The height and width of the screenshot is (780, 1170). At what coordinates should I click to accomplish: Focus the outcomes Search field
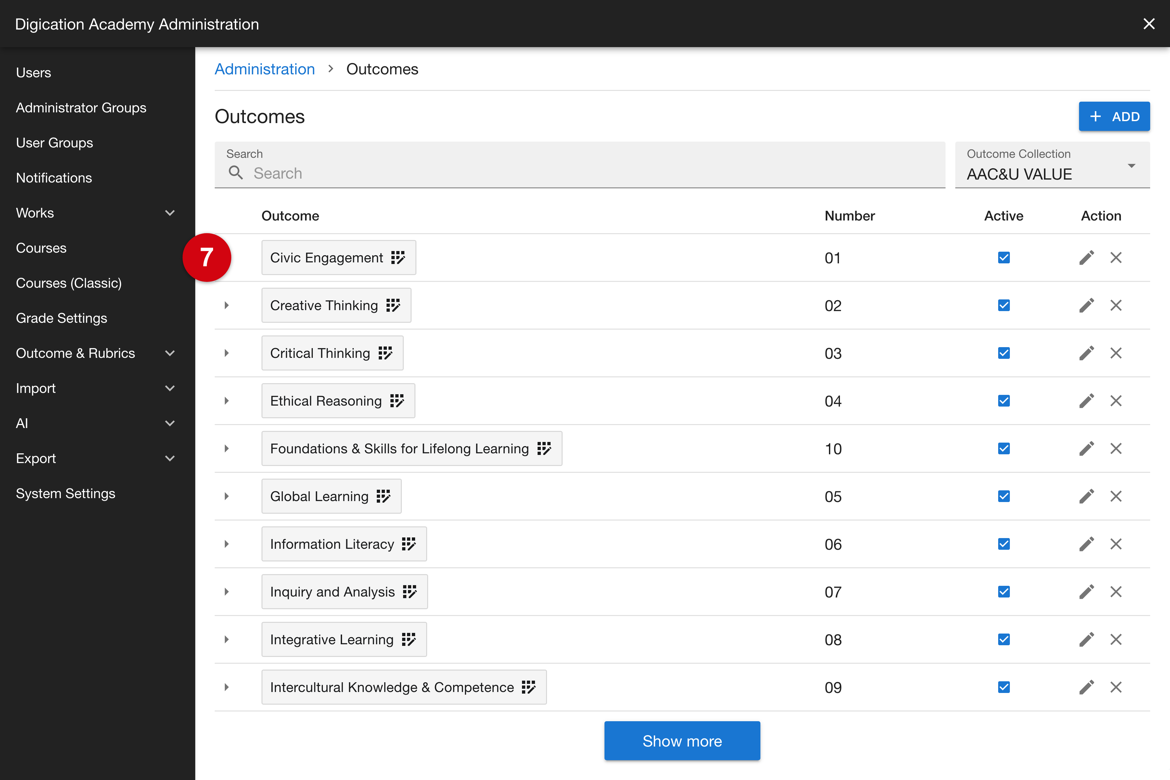tap(580, 165)
